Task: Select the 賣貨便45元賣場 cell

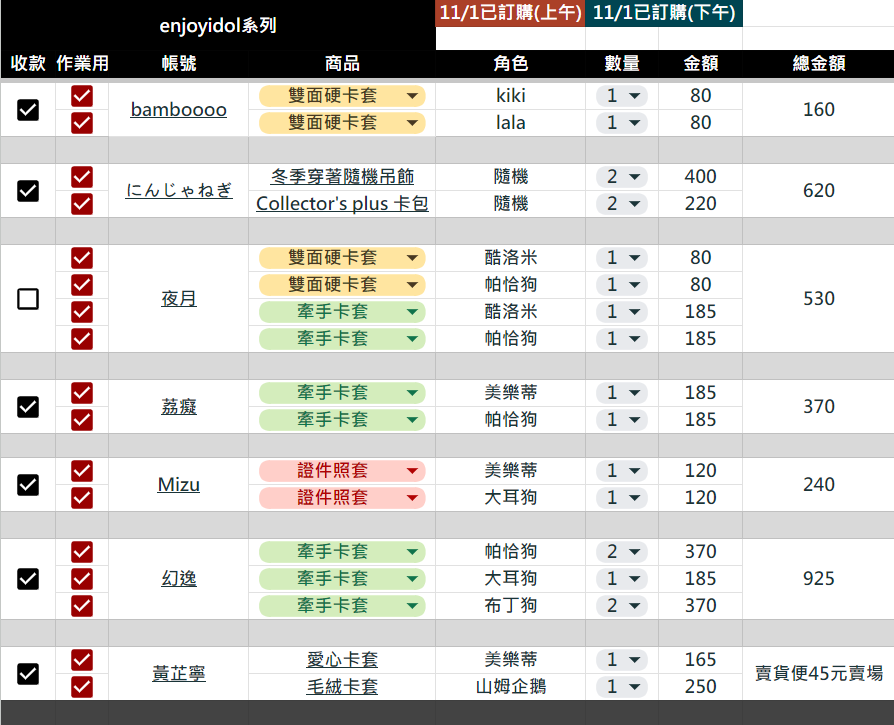Action: coord(818,673)
